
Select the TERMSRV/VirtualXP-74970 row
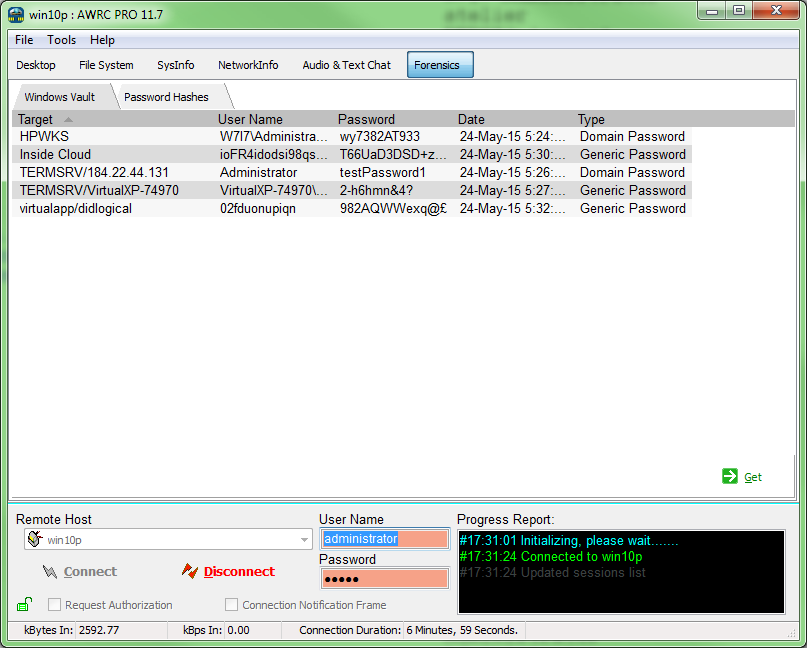click(352, 190)
